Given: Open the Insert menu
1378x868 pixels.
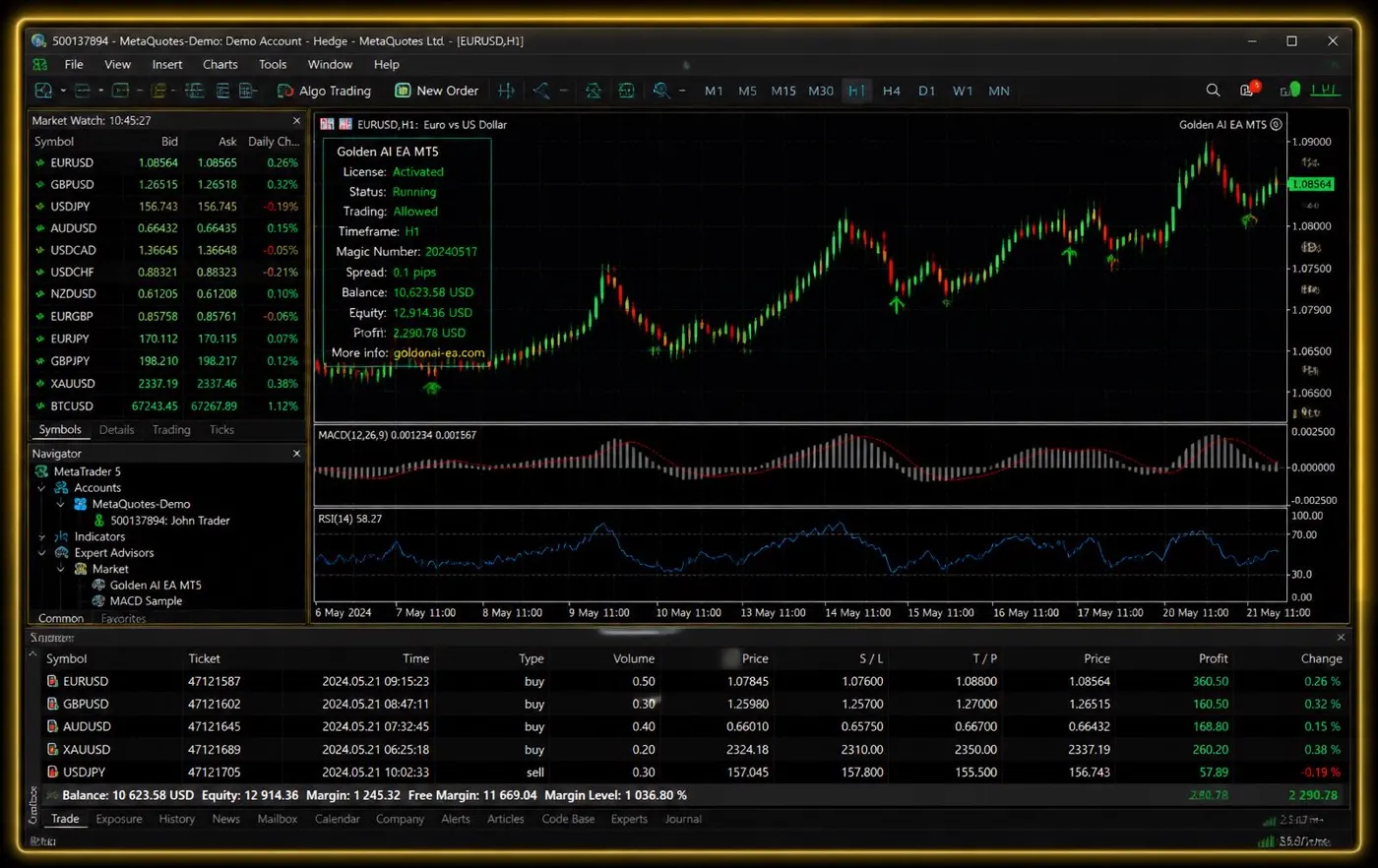Looking at the screenshot, I should pos(167,64).
